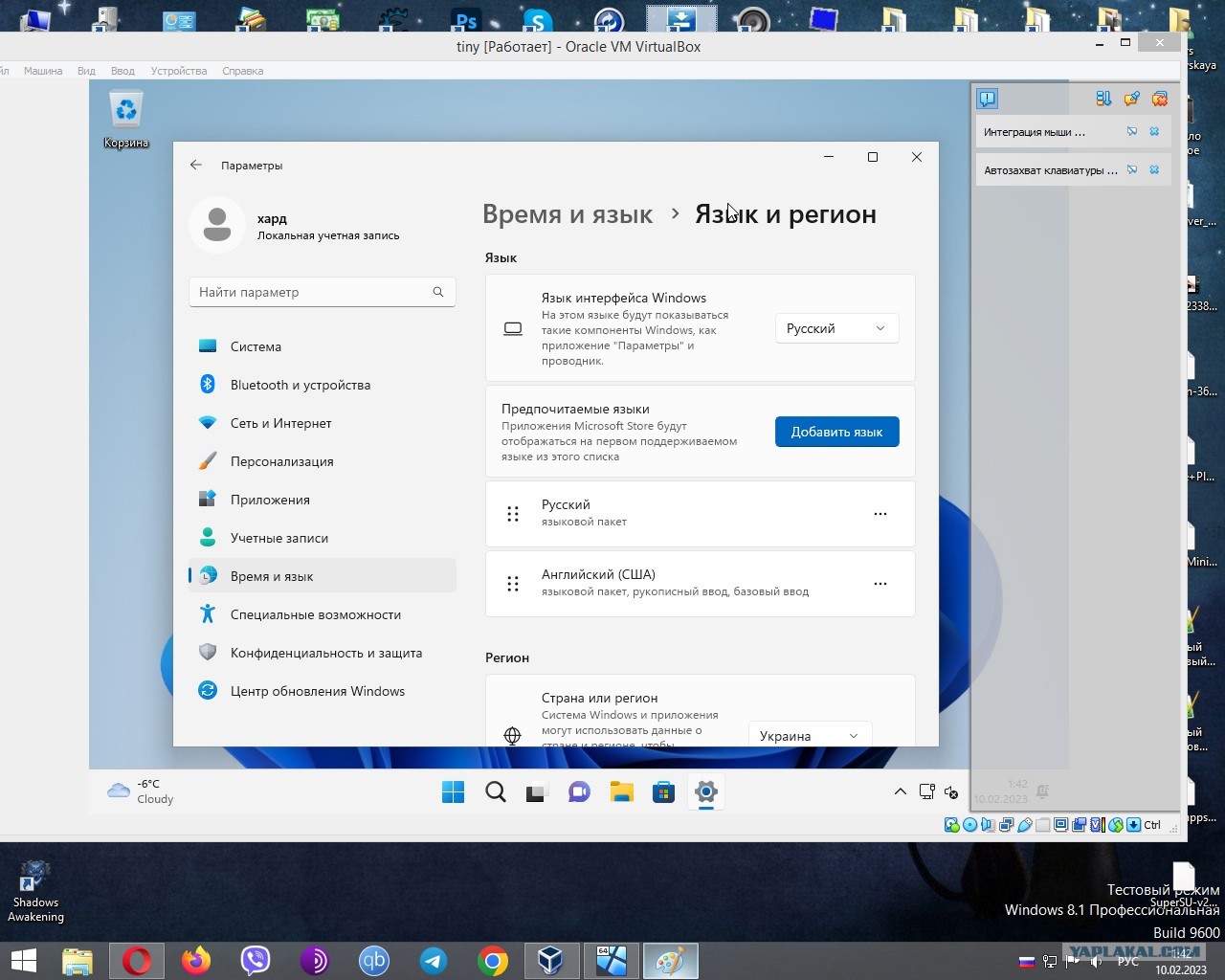1225x980 pixels.
Task: Open Firefox from the host taskbar
Action: 196,961
